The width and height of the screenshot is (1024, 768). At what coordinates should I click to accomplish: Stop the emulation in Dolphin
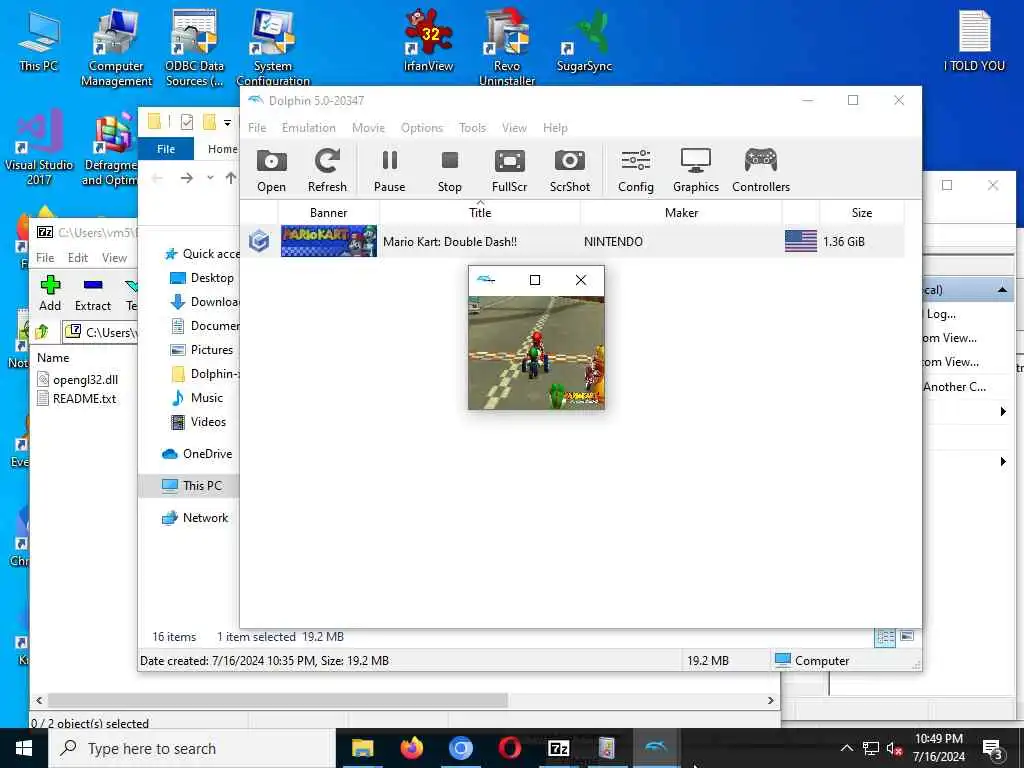(449, 170)
